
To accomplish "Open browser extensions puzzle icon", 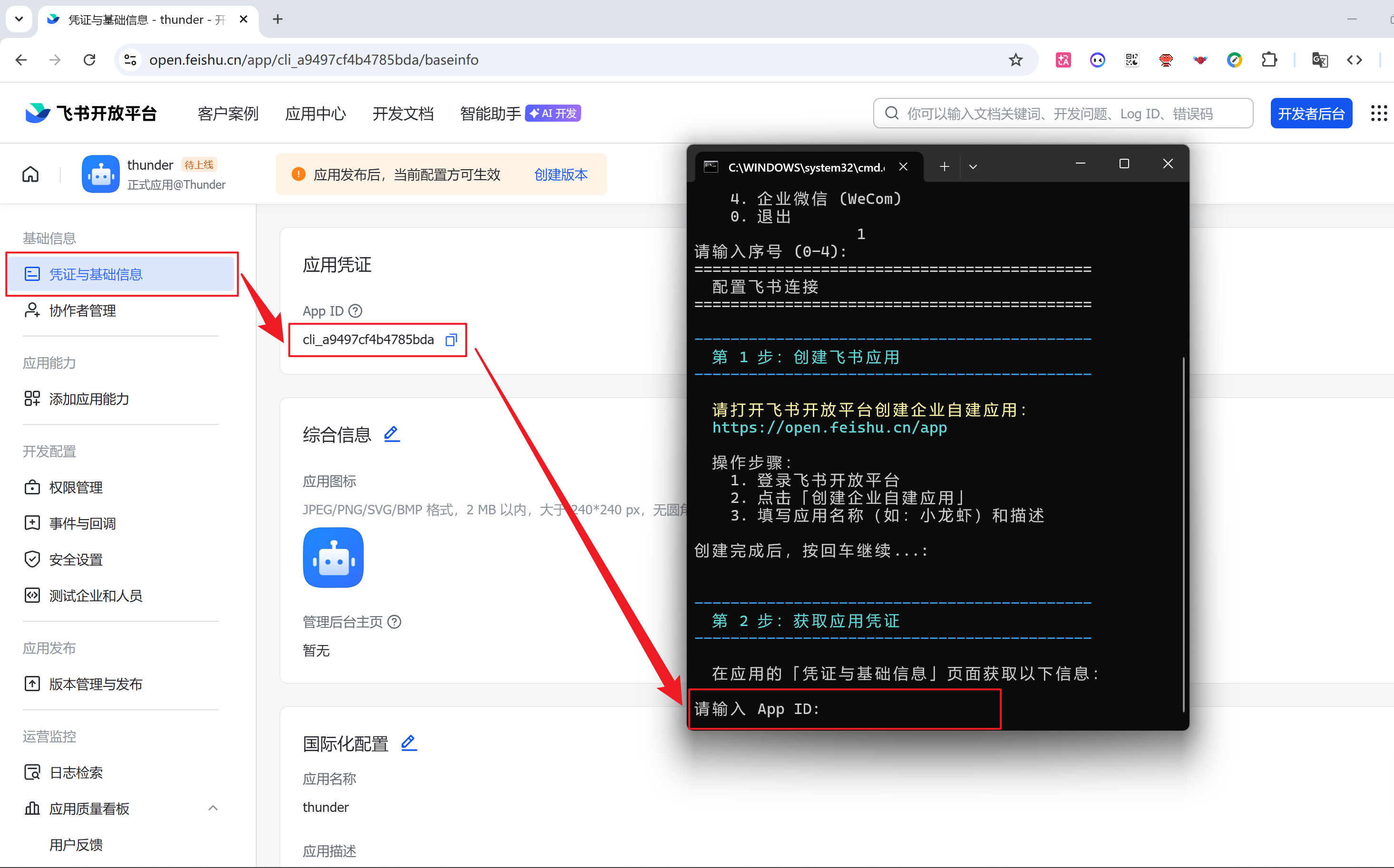I will click(x=1269, y=60).
